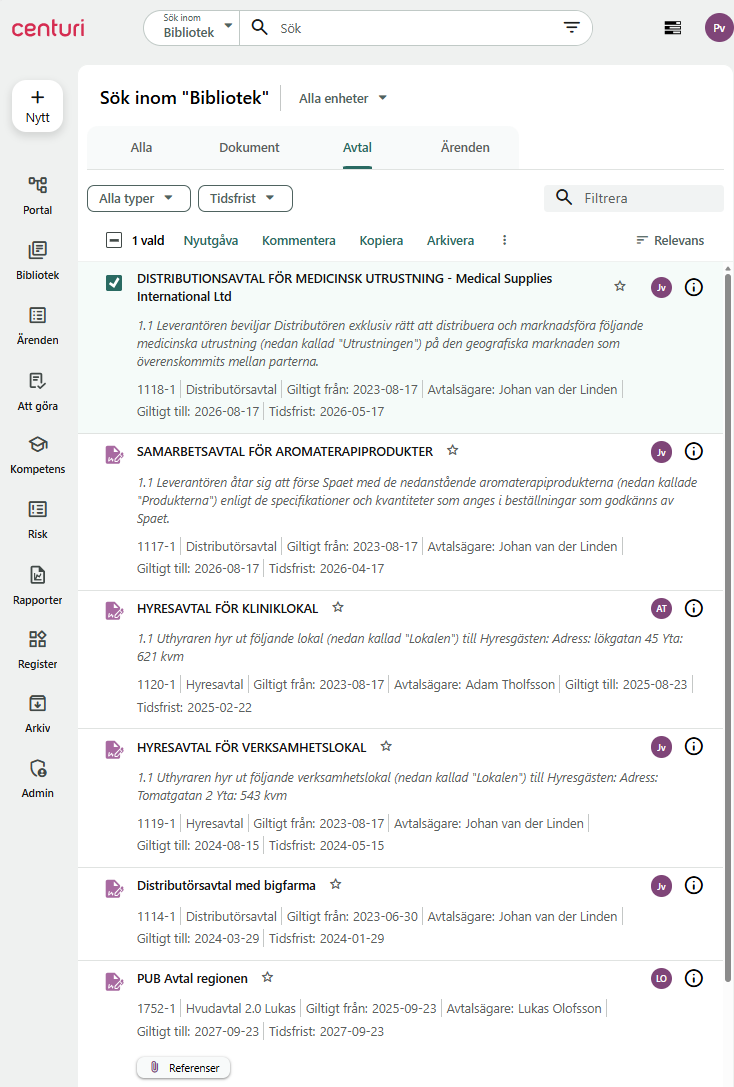Click the Arkivera action
The width and height of the screenshot is (734, 1087).
[450, 241]
